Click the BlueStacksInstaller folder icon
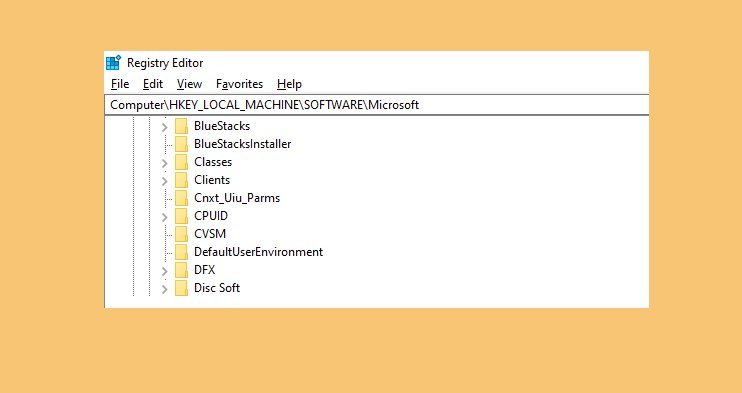Image resolution: width=742 pixels, height=393 pixels. (181, 144)
